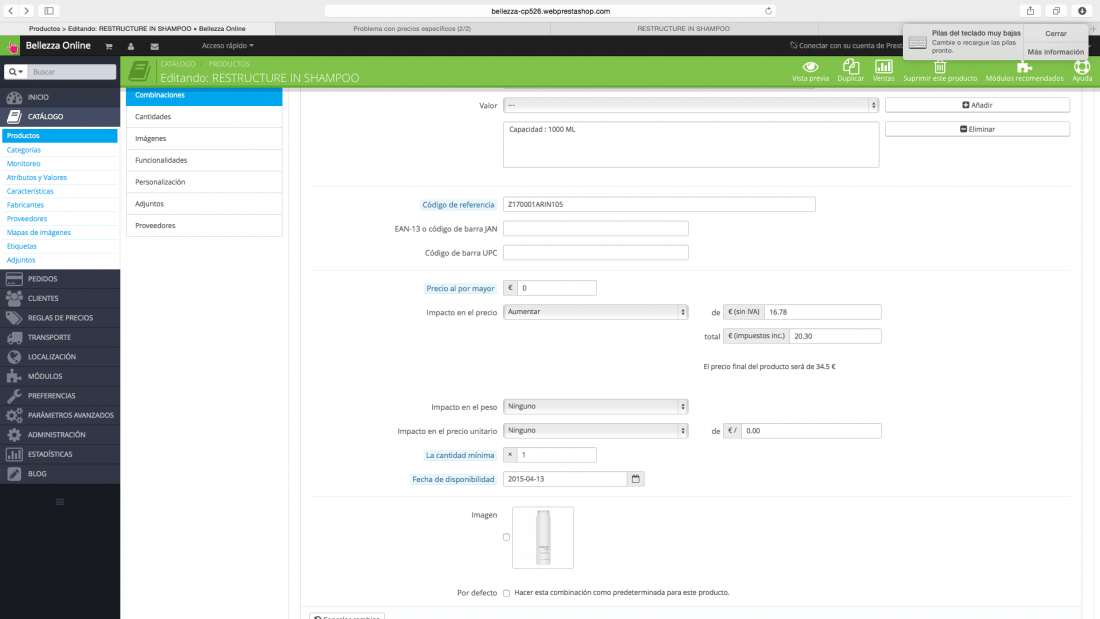The image size is (1100, 619).
Task: Open the calendar picker for availability date
Action: coord(636,479)
